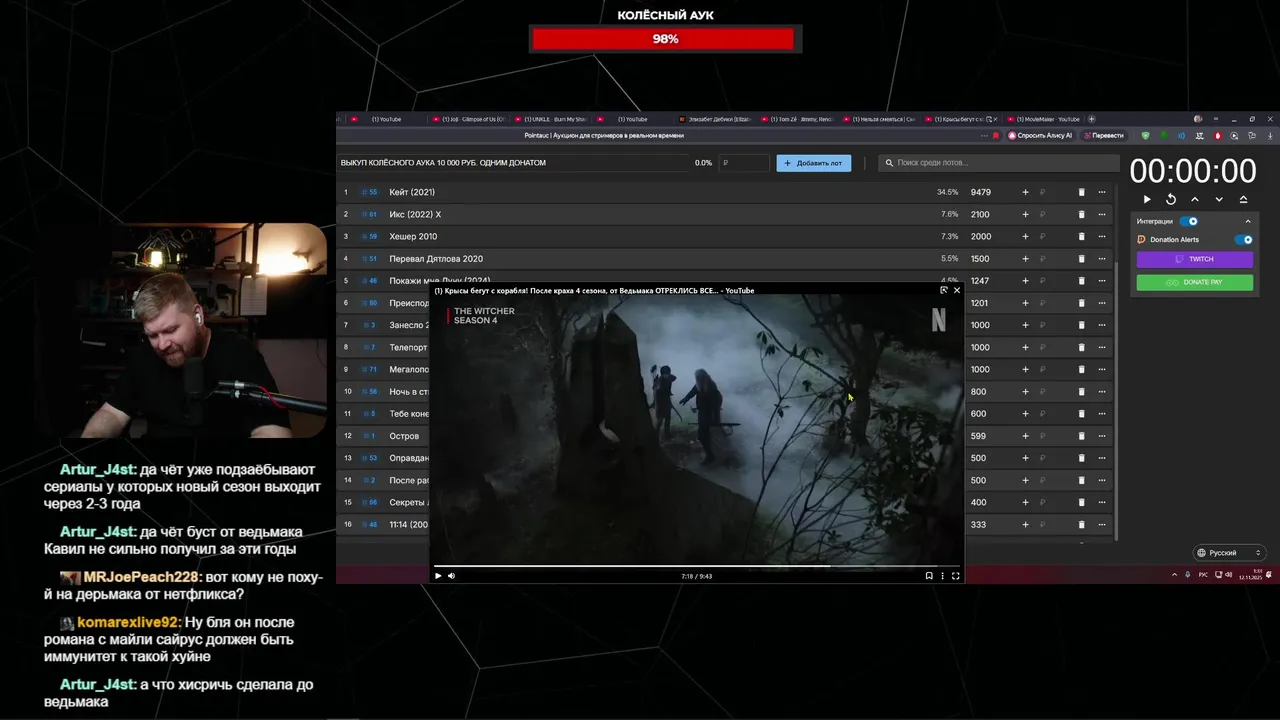The image size is (1280, 720).
Task: Select the Перевал Дятлова 2020 lot name
Action: tap(436, 259)
